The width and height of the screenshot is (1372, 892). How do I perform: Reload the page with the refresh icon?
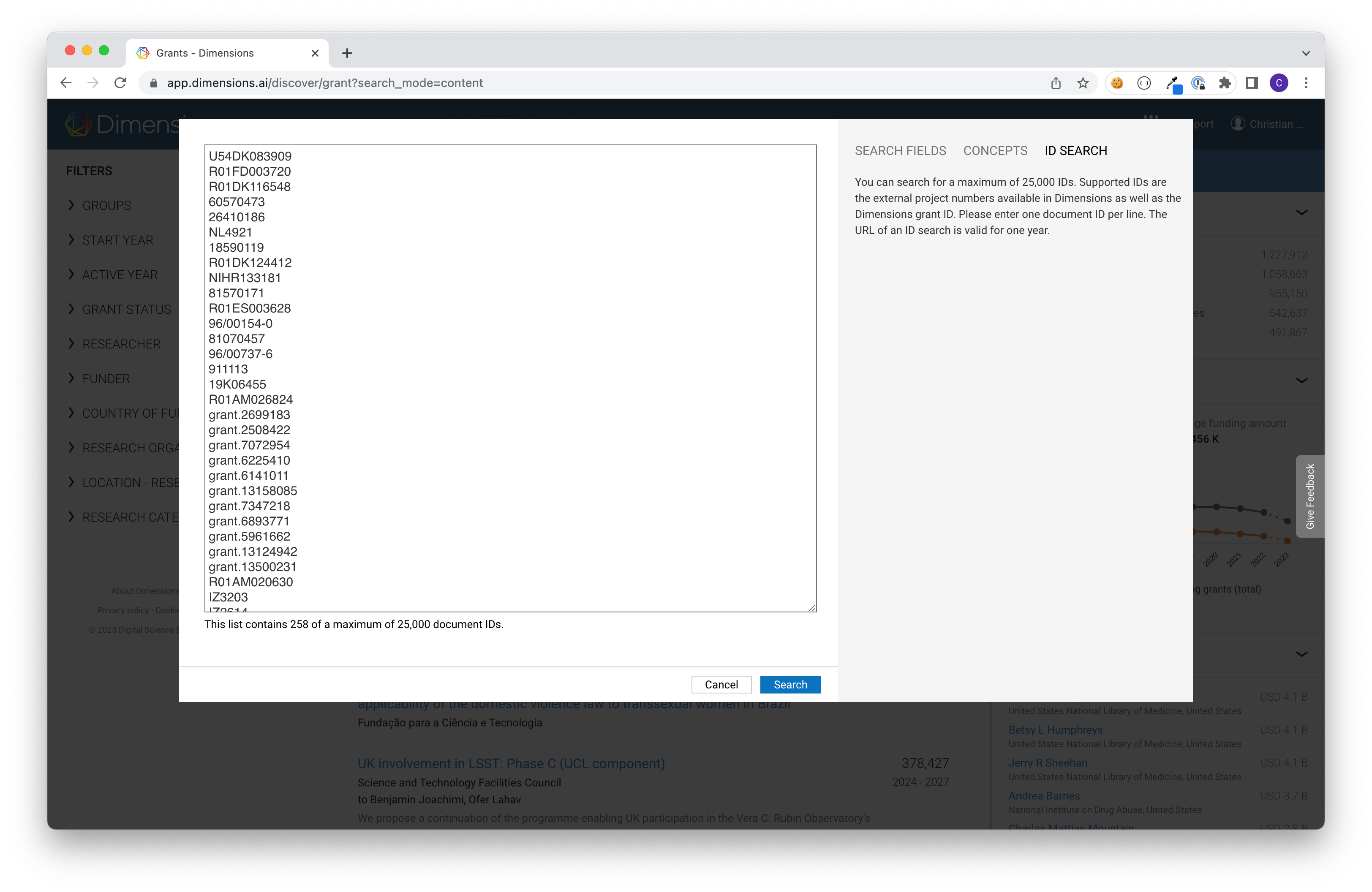tap(120, 83)
